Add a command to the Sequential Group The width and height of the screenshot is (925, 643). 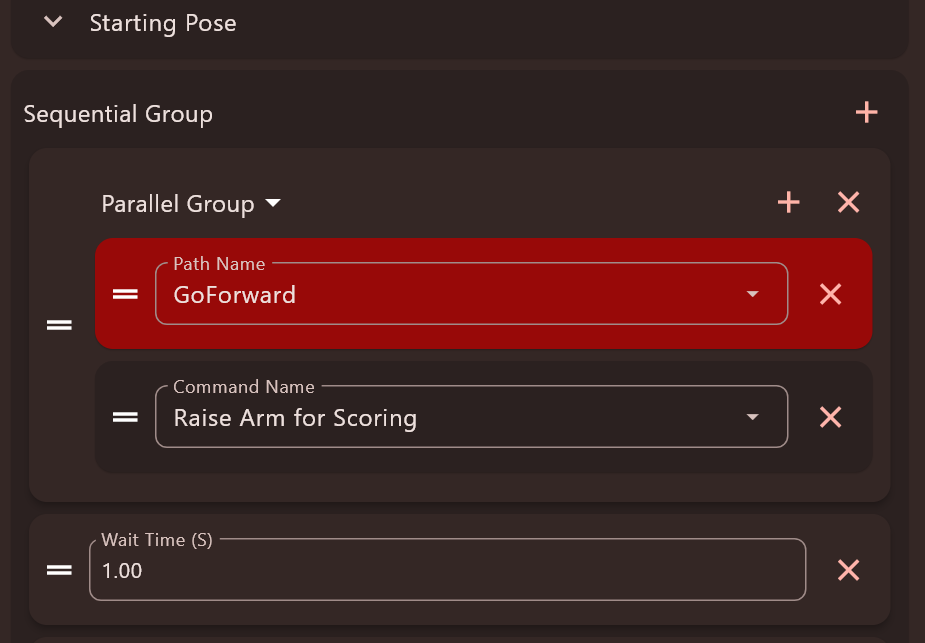866,112
